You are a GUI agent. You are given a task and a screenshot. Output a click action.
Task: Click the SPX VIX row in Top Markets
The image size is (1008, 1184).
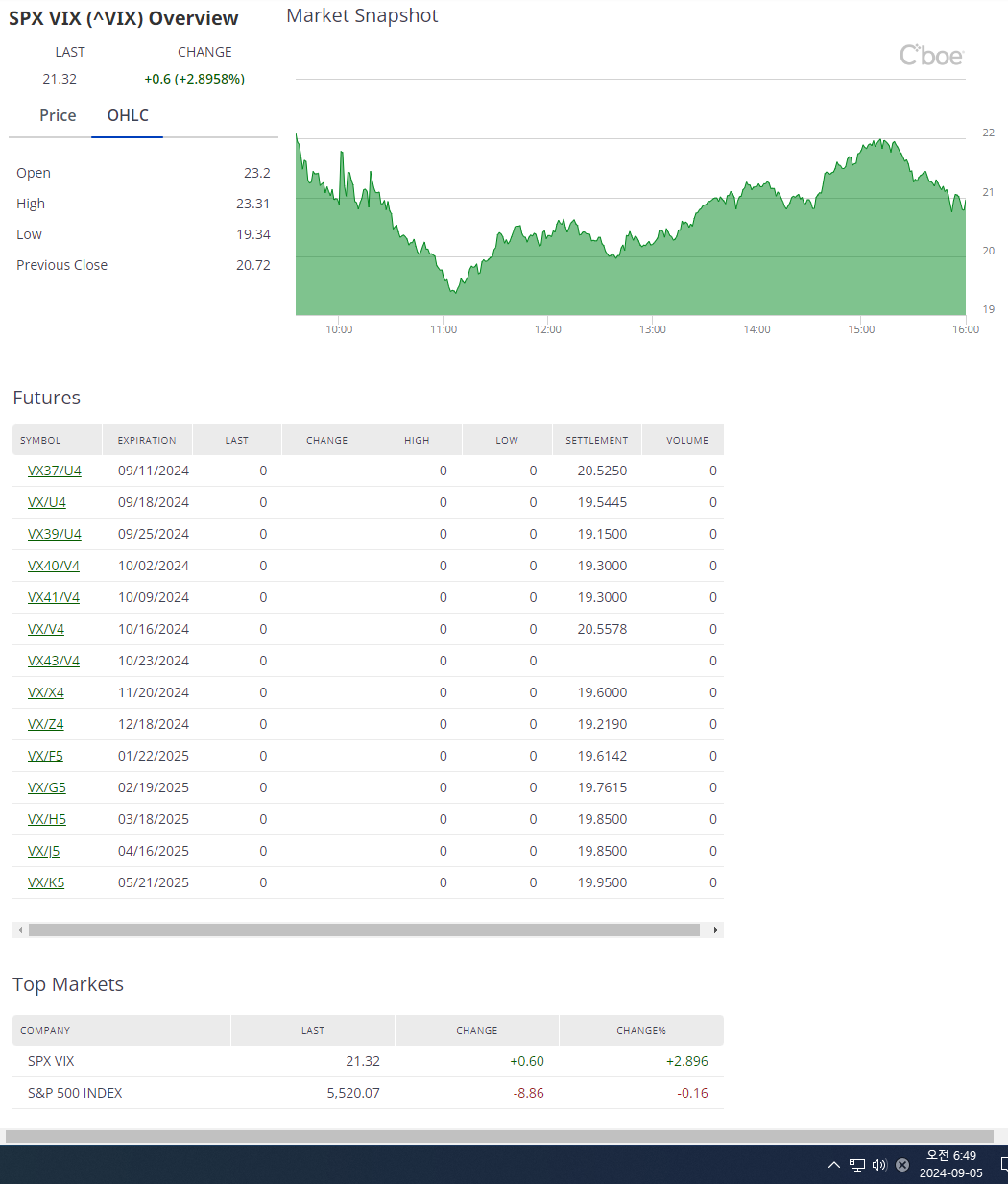368,1061
